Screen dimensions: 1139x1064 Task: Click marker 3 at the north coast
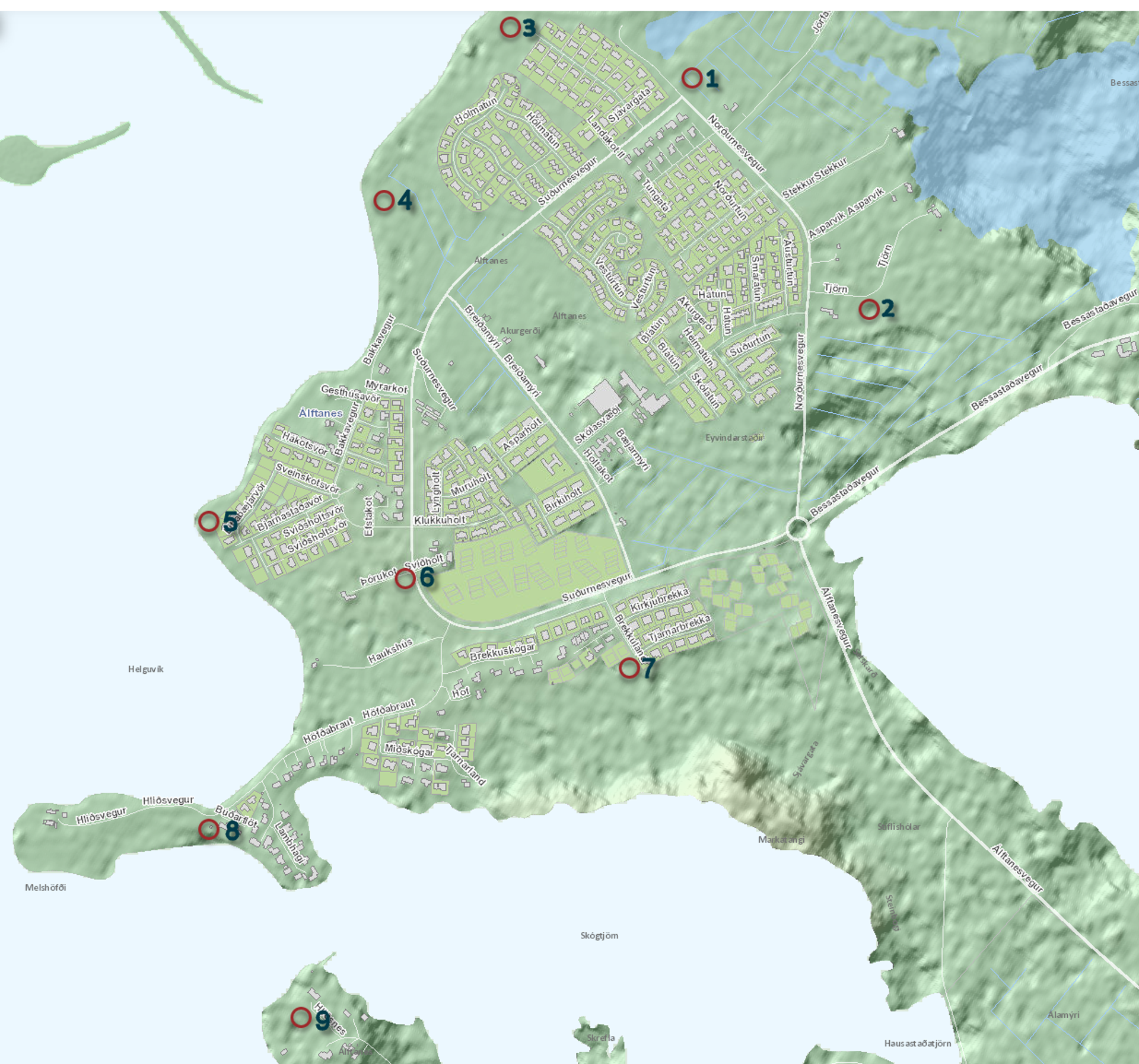coord(510,27)
